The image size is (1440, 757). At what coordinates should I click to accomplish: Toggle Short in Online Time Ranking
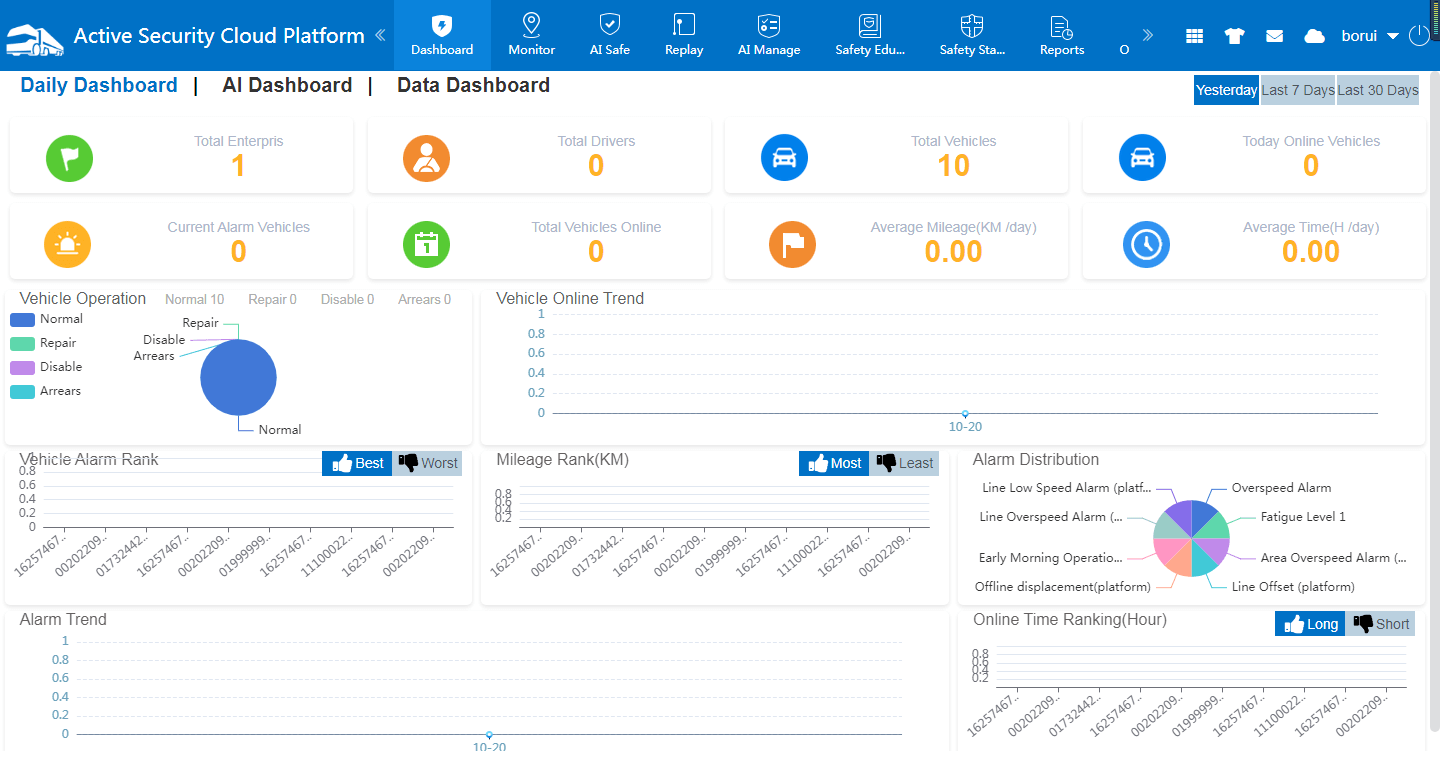click(x=1381, y=624)
